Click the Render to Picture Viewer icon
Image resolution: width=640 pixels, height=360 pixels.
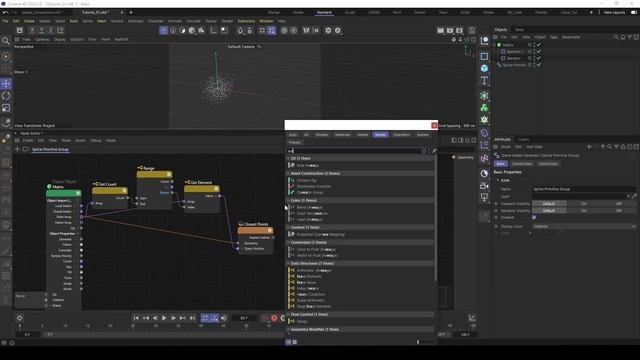450,31
